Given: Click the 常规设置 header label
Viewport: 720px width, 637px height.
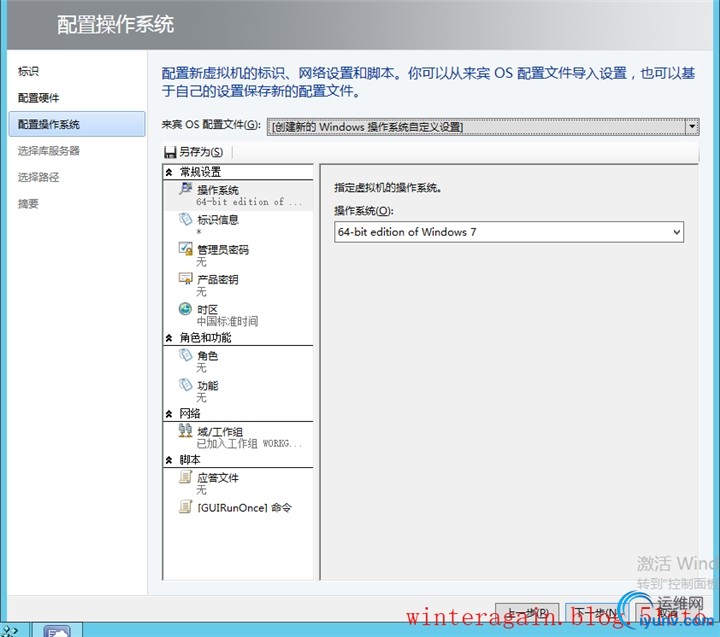Looking at the screenshot, I should 200,172.
